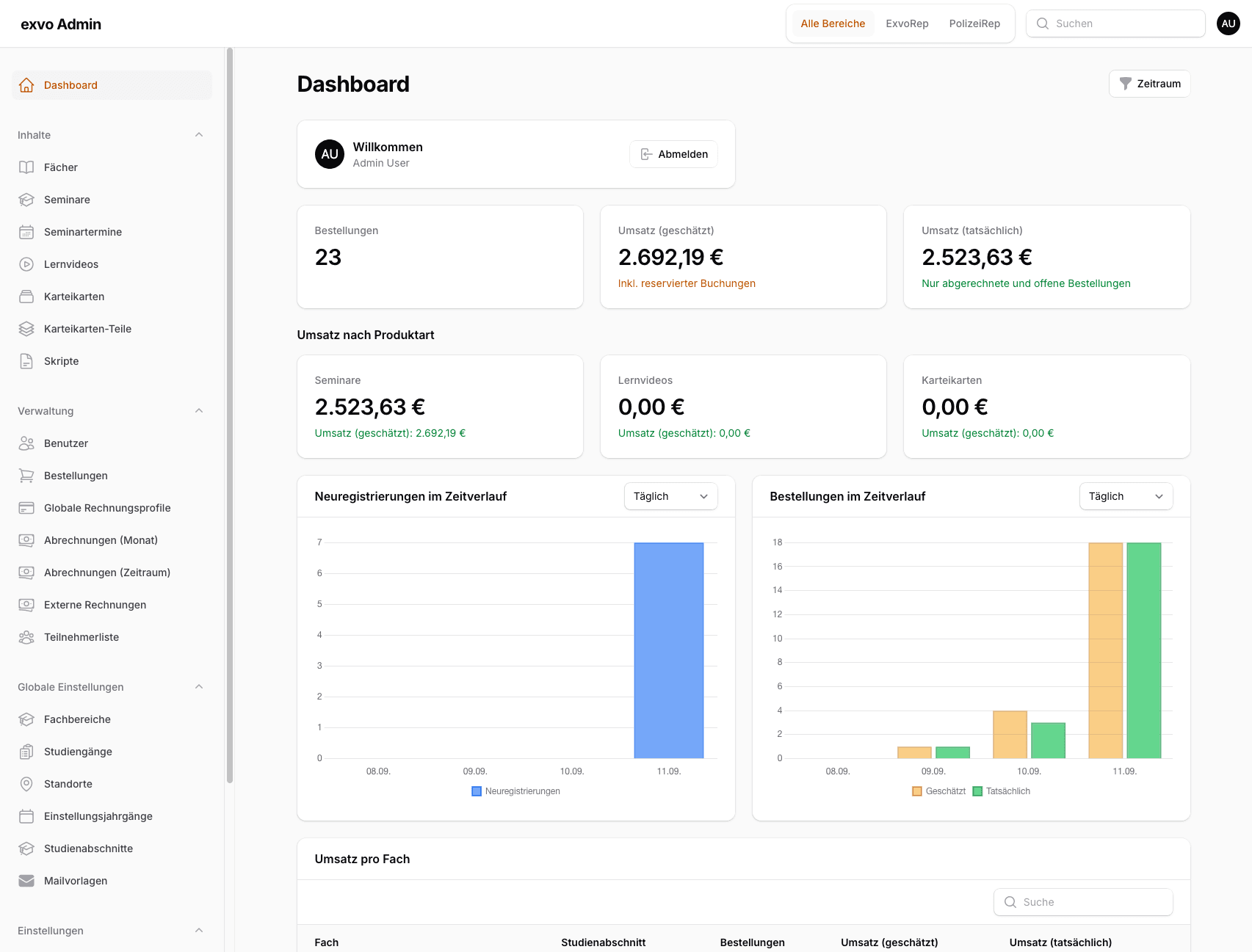Collapse the Verwaltung sidebar section
1252x952 pixels.
coord(199,411)
